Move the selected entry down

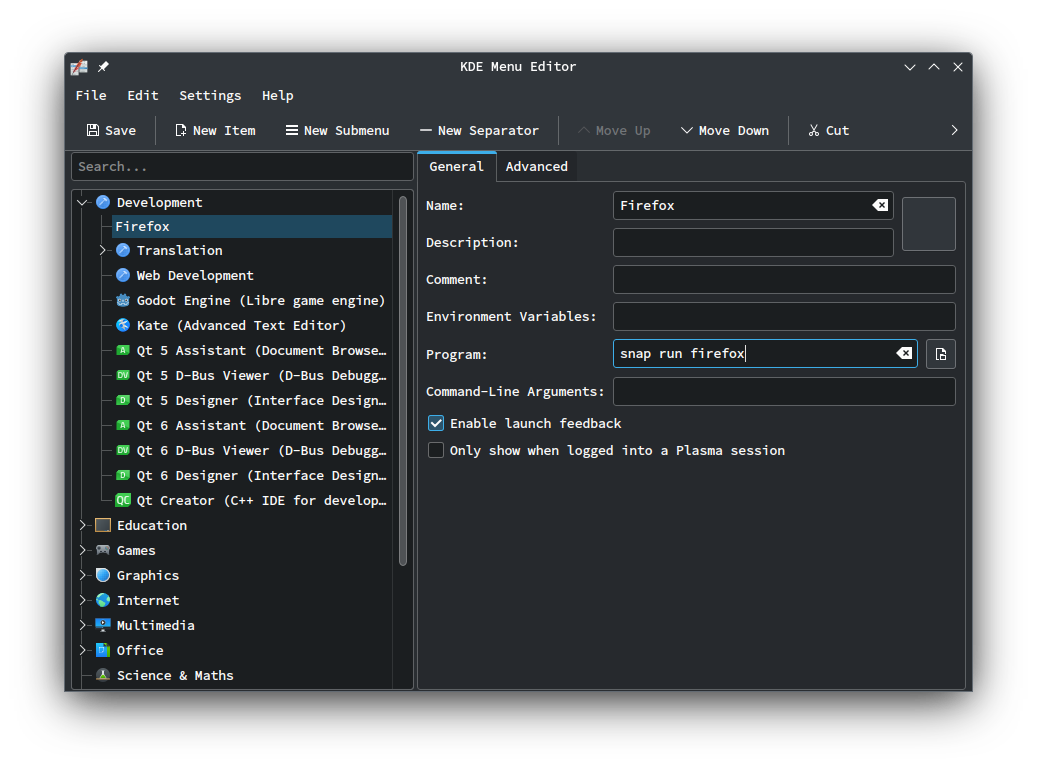pos(725,130)
